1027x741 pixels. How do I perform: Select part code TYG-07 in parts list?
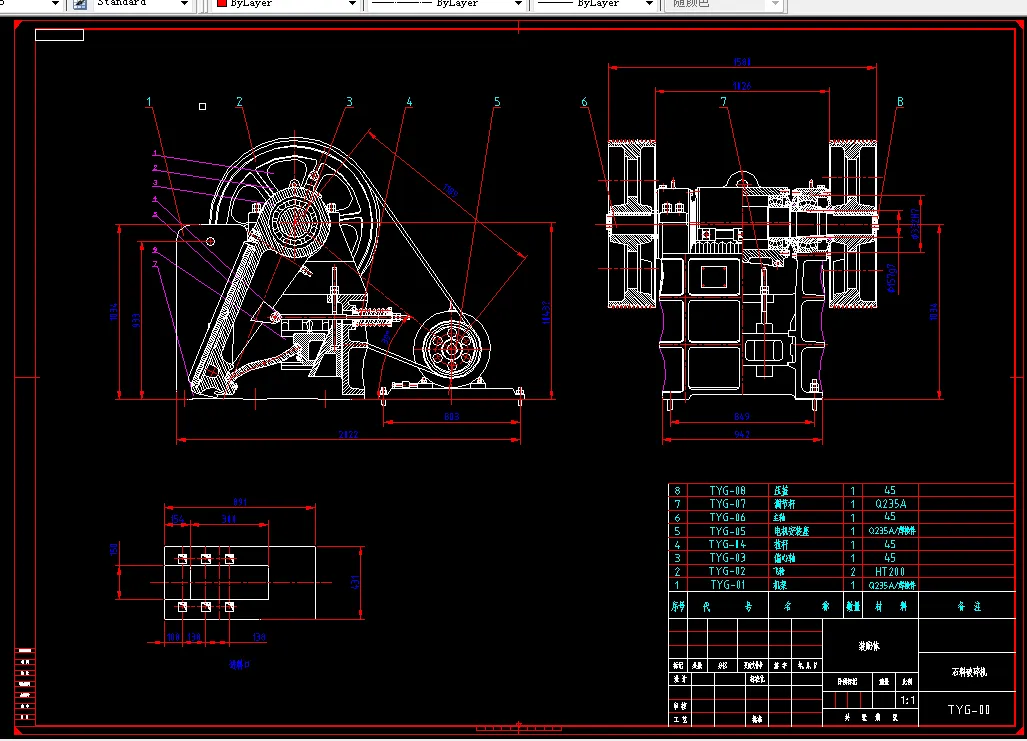coord(728,504)
